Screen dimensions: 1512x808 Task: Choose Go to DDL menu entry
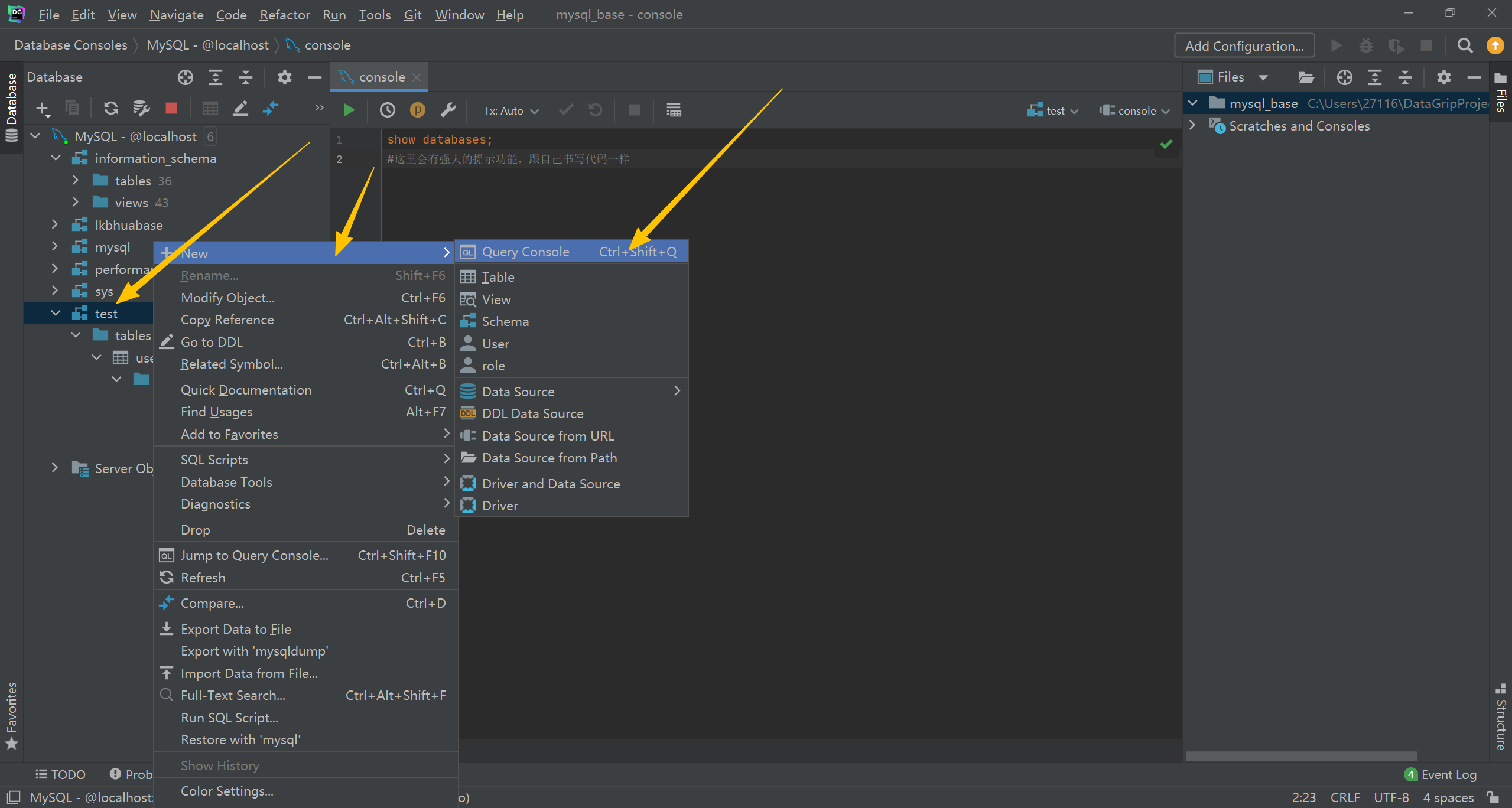[212, 342]
